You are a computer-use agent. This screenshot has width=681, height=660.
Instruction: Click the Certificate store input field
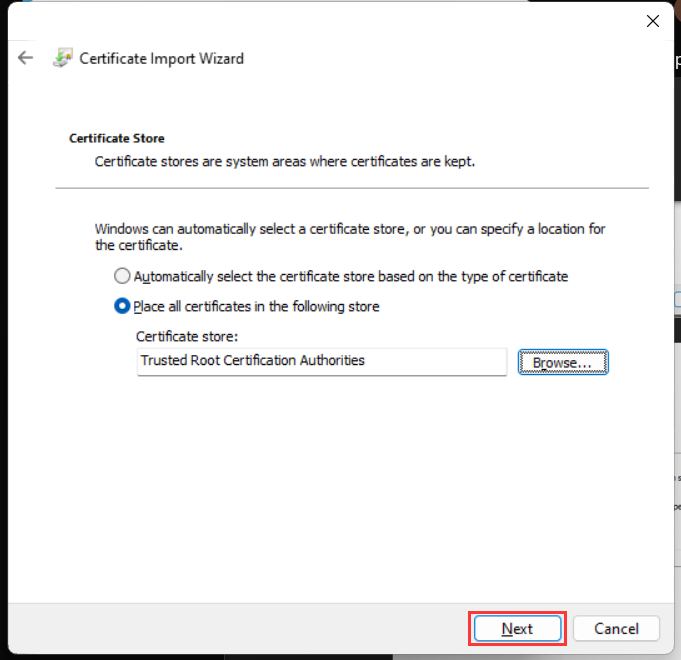(x=322, y=362)
